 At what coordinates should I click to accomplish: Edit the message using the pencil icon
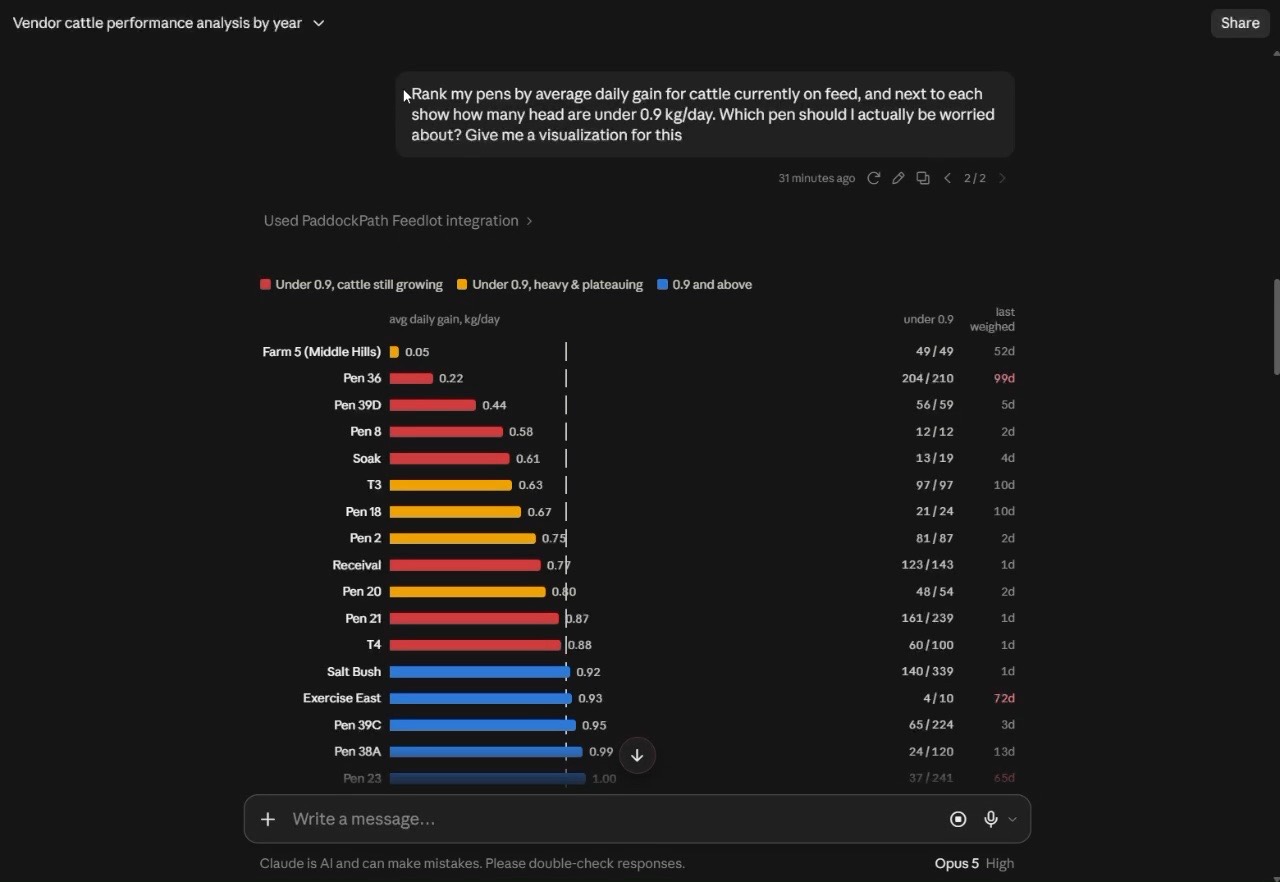pos(898,178)
